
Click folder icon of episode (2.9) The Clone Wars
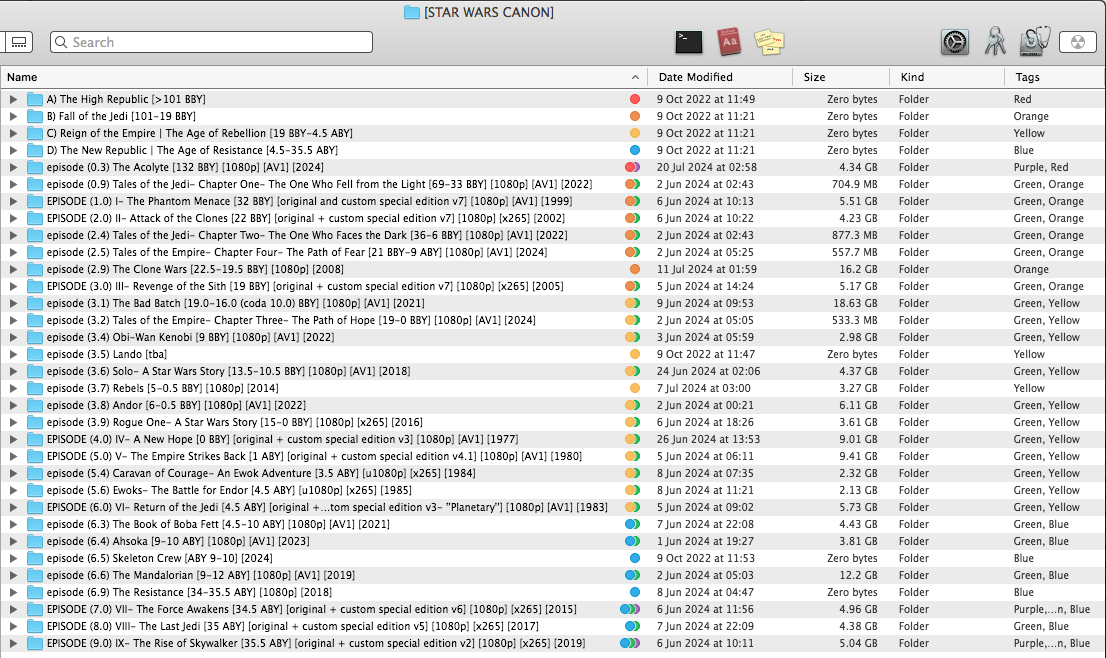(35, 269)
